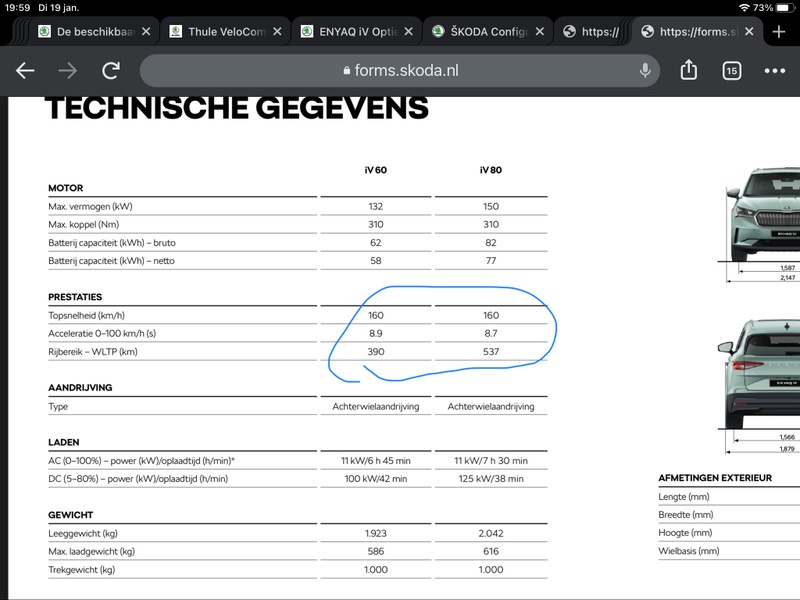Click the AC (0–100%) charging row label
The width and height of the screenshot is (800, 600).
pos(141,461)
